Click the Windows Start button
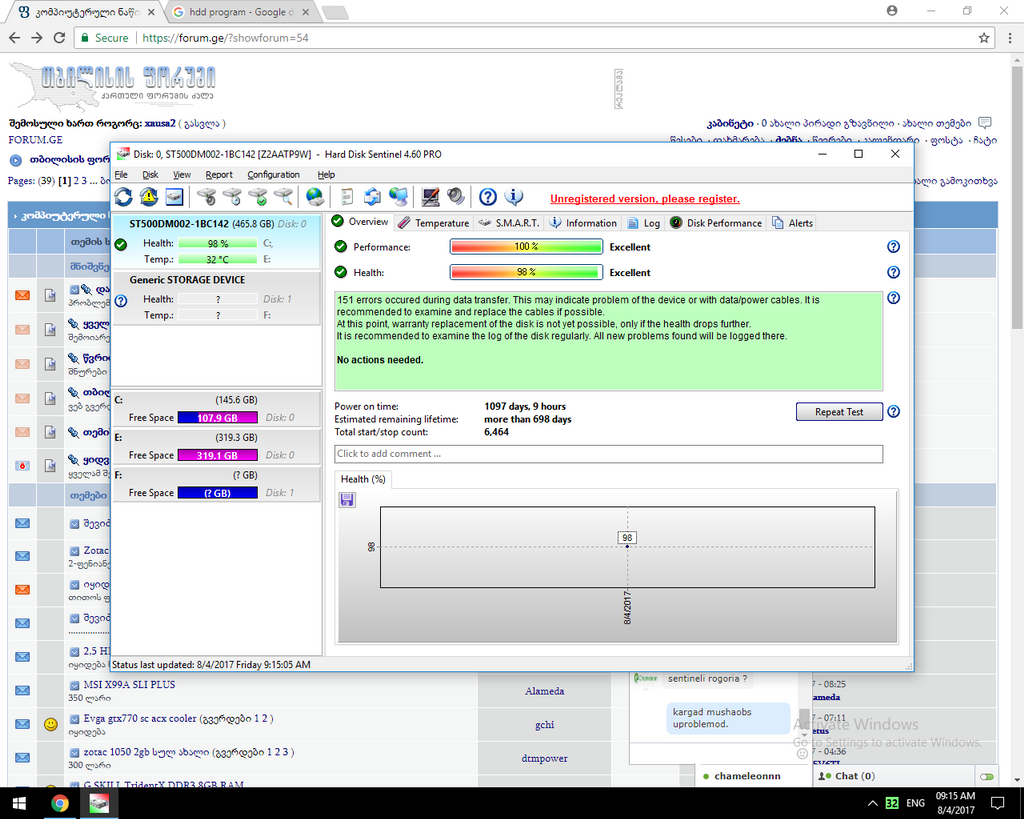 point(18,803)
